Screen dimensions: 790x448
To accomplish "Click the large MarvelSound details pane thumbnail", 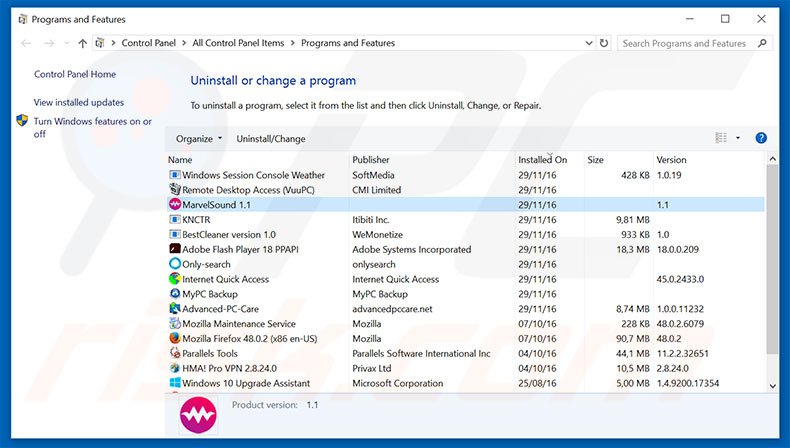I will click(198, 415).
